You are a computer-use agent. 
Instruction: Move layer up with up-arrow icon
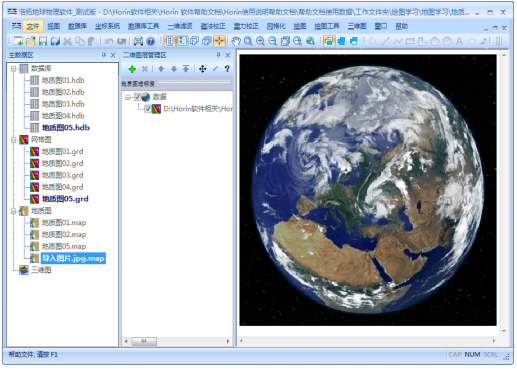tap(161, 69)
